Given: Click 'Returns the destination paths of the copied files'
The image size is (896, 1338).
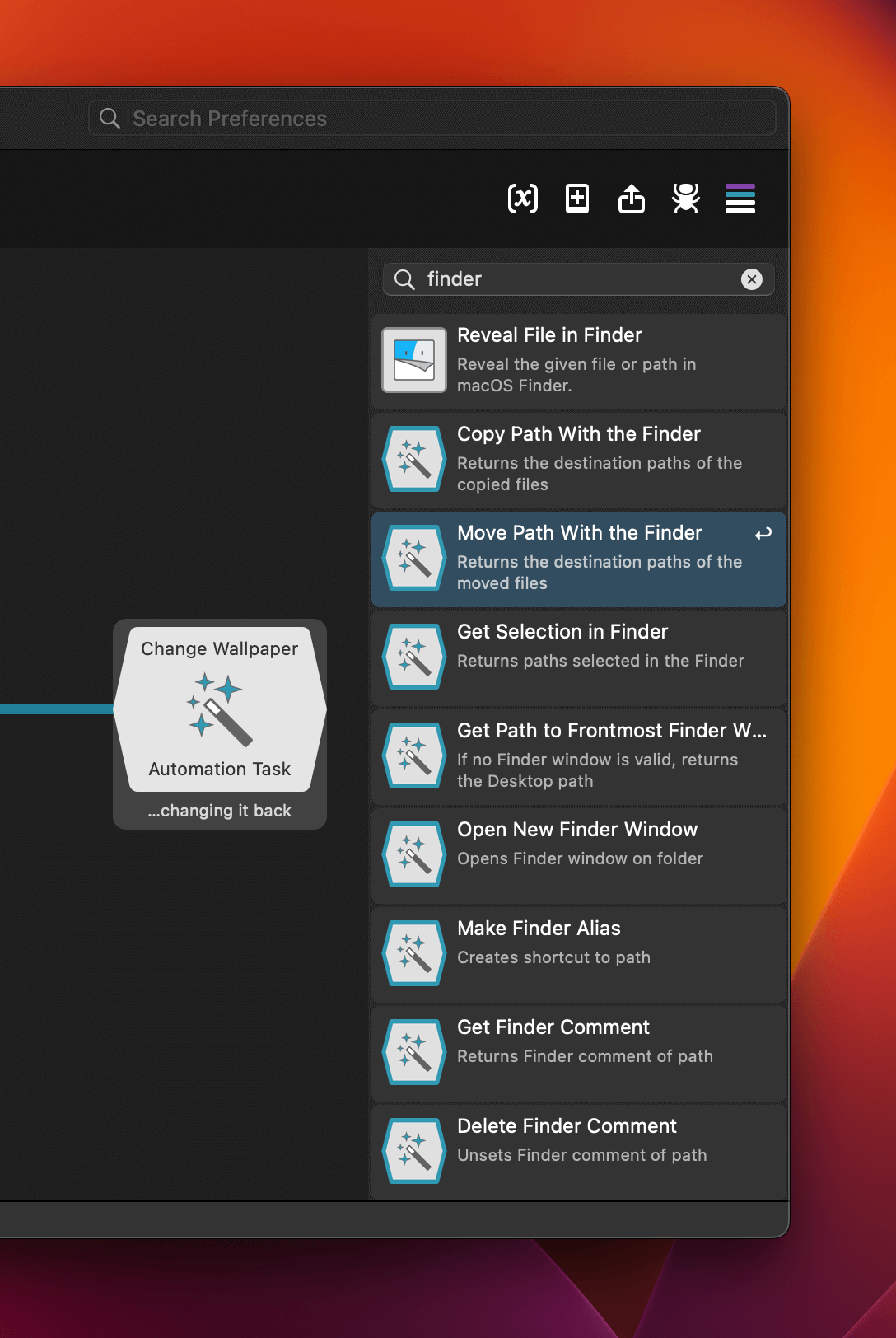Looking at the screenshot, I should pos(600,474).
